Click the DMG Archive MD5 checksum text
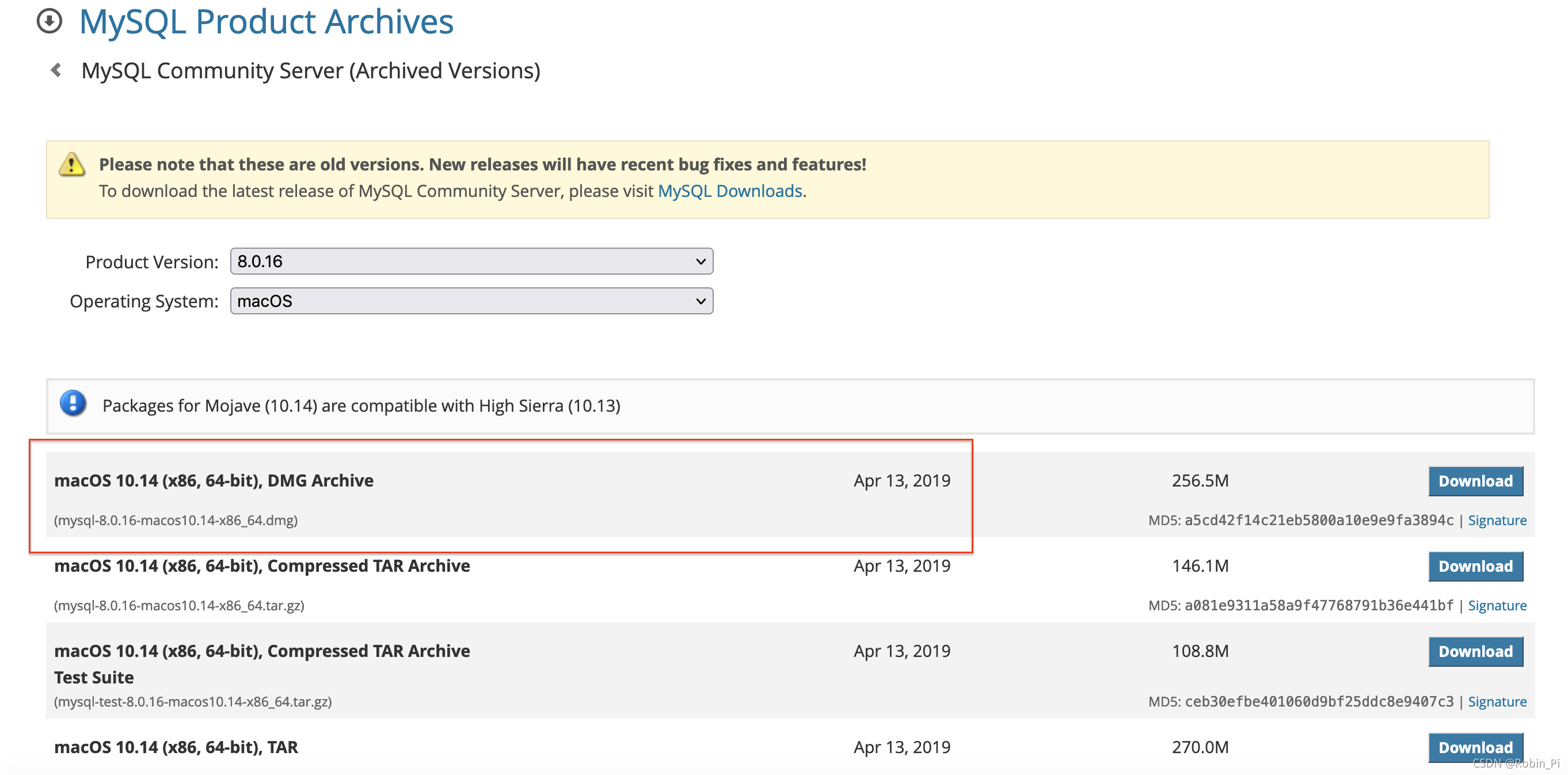Viewport: 1568px width, 775px height. [x=1318, y=521]
